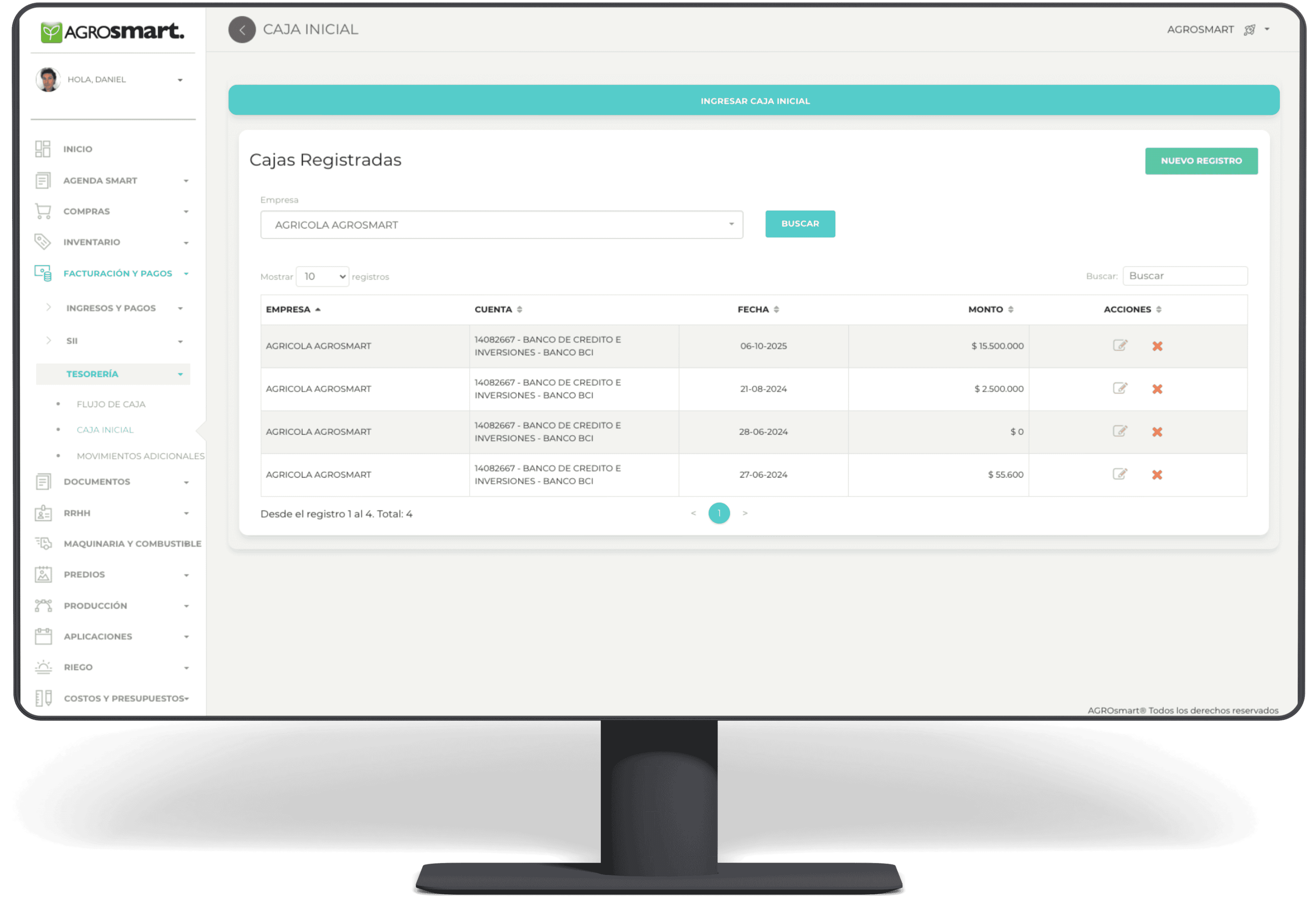This screenshot has width=1316, height=898.
Task: Open the Empresa dropdown
Action: (501, 225)
